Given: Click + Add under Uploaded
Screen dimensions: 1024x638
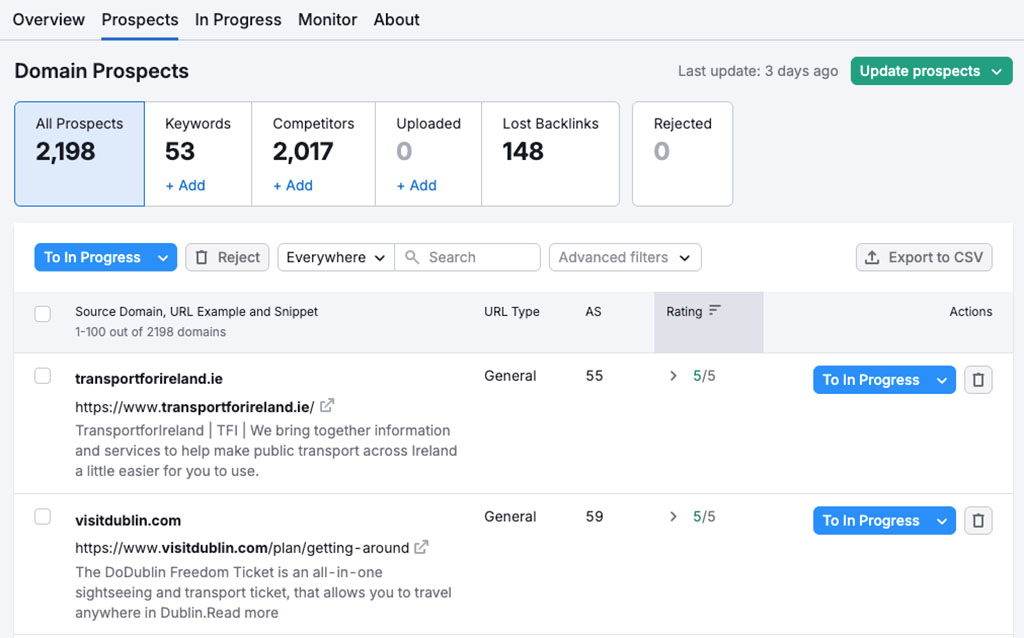Looking at the screenshot, I should [416, 185].
